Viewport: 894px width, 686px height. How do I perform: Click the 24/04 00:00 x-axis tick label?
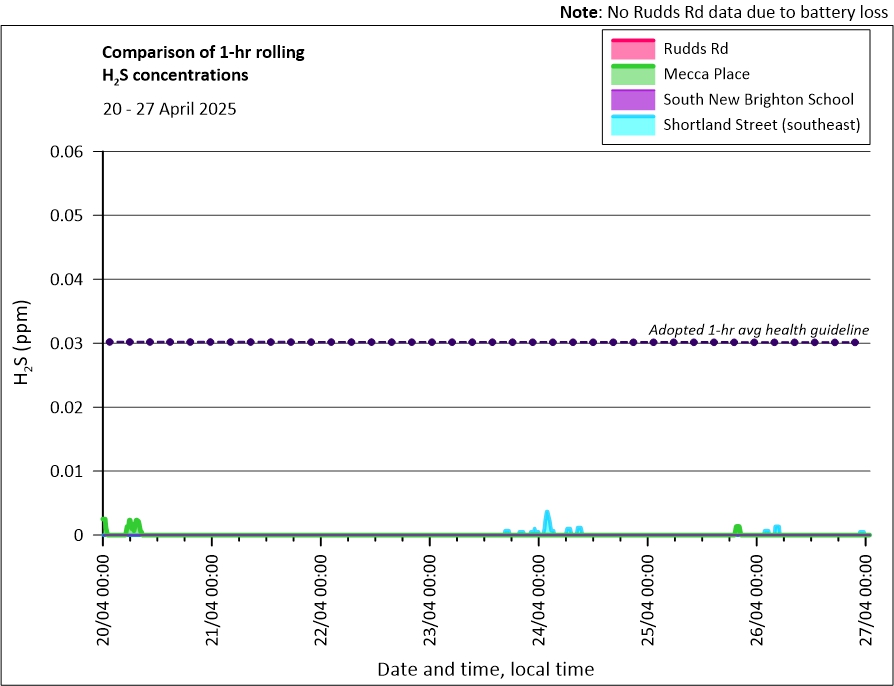(x=539, y=592)
